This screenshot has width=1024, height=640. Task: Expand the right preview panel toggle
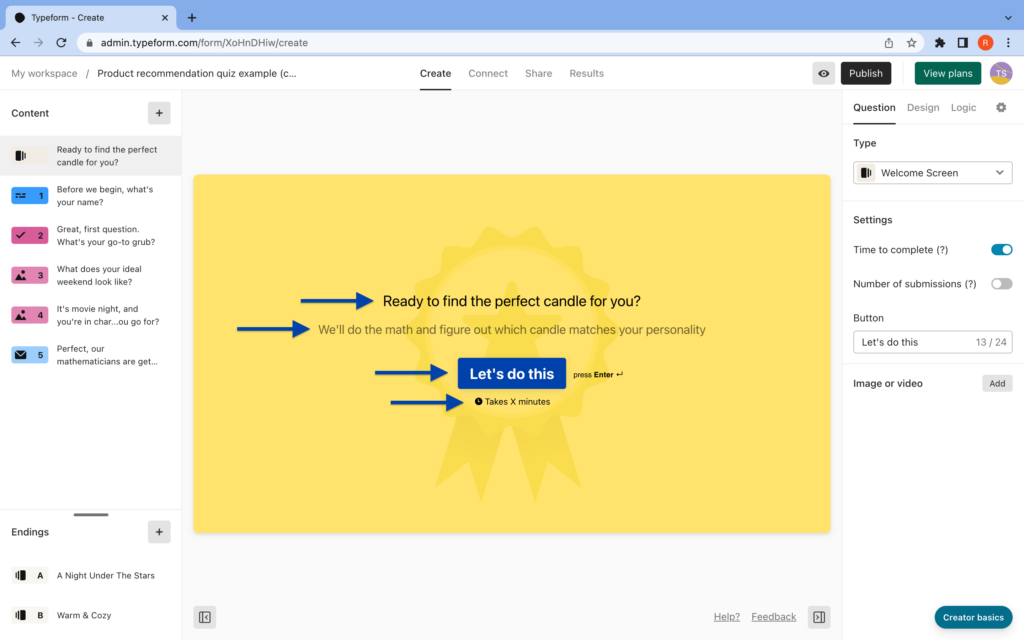818,617
